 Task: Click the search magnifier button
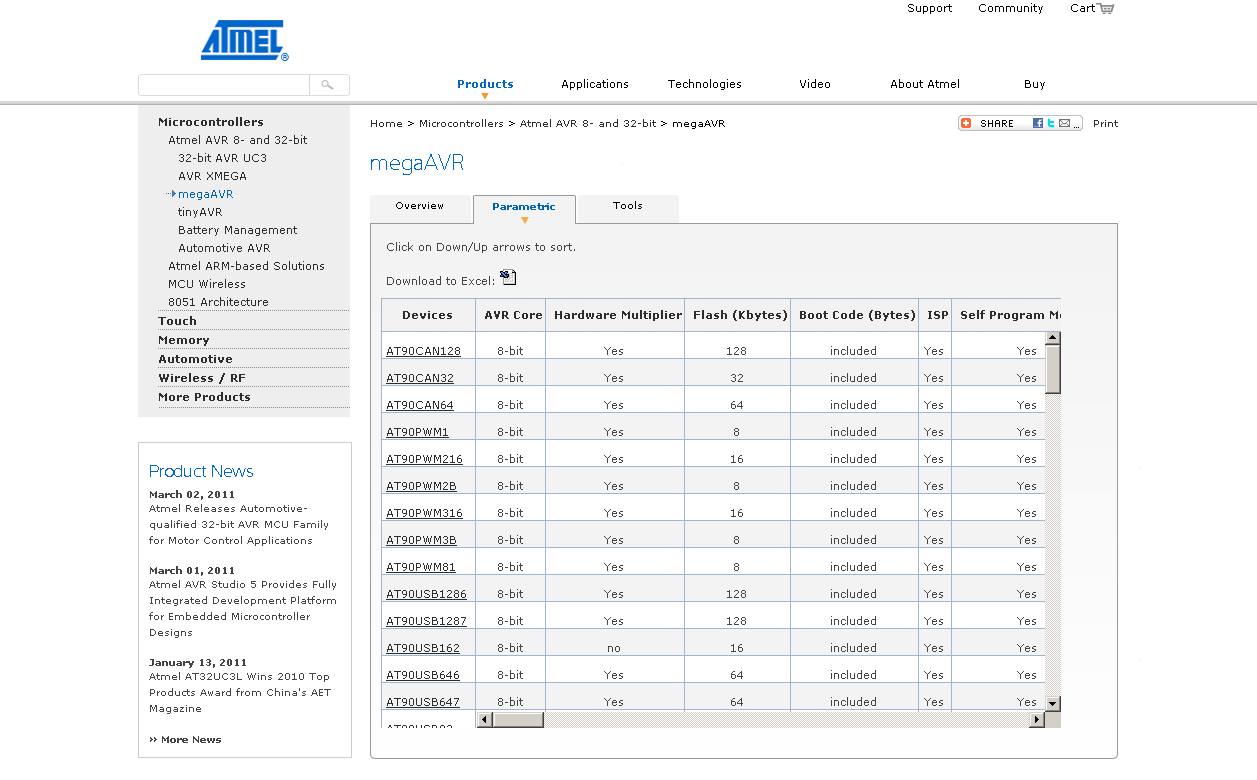coord(328,85)
